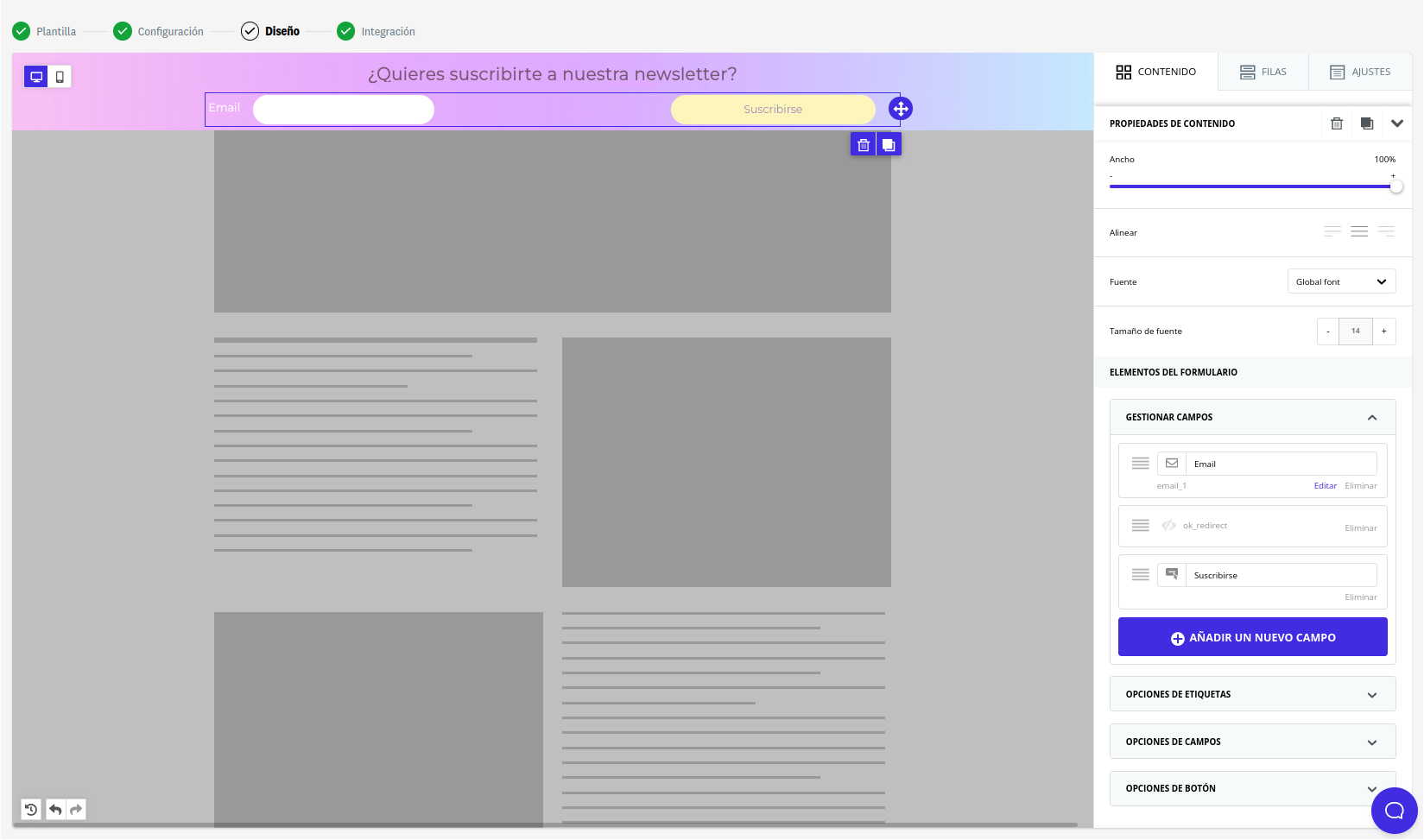Click the envelope icon of Email field
This screenshot has width=1424, height=840.
(1172, 464)
